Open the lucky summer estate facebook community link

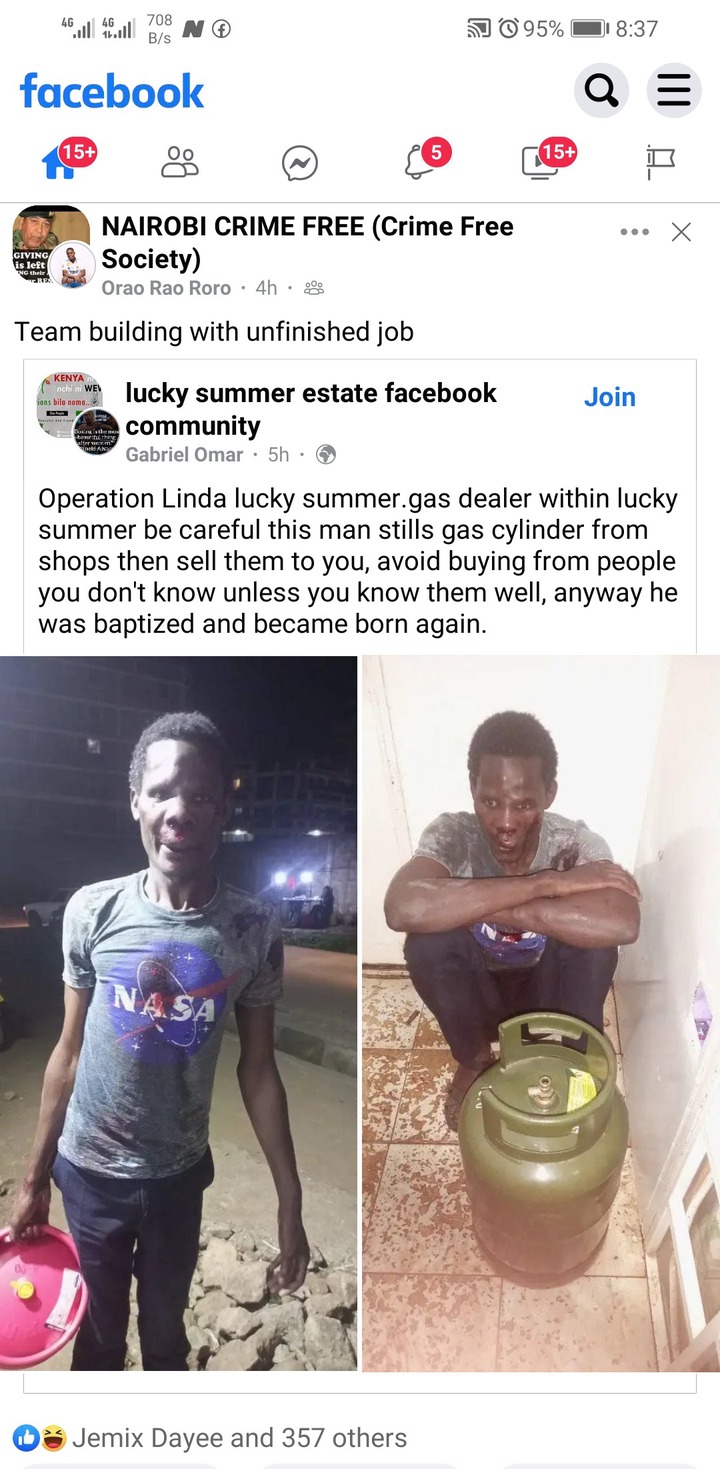click(x=310, y=409)
